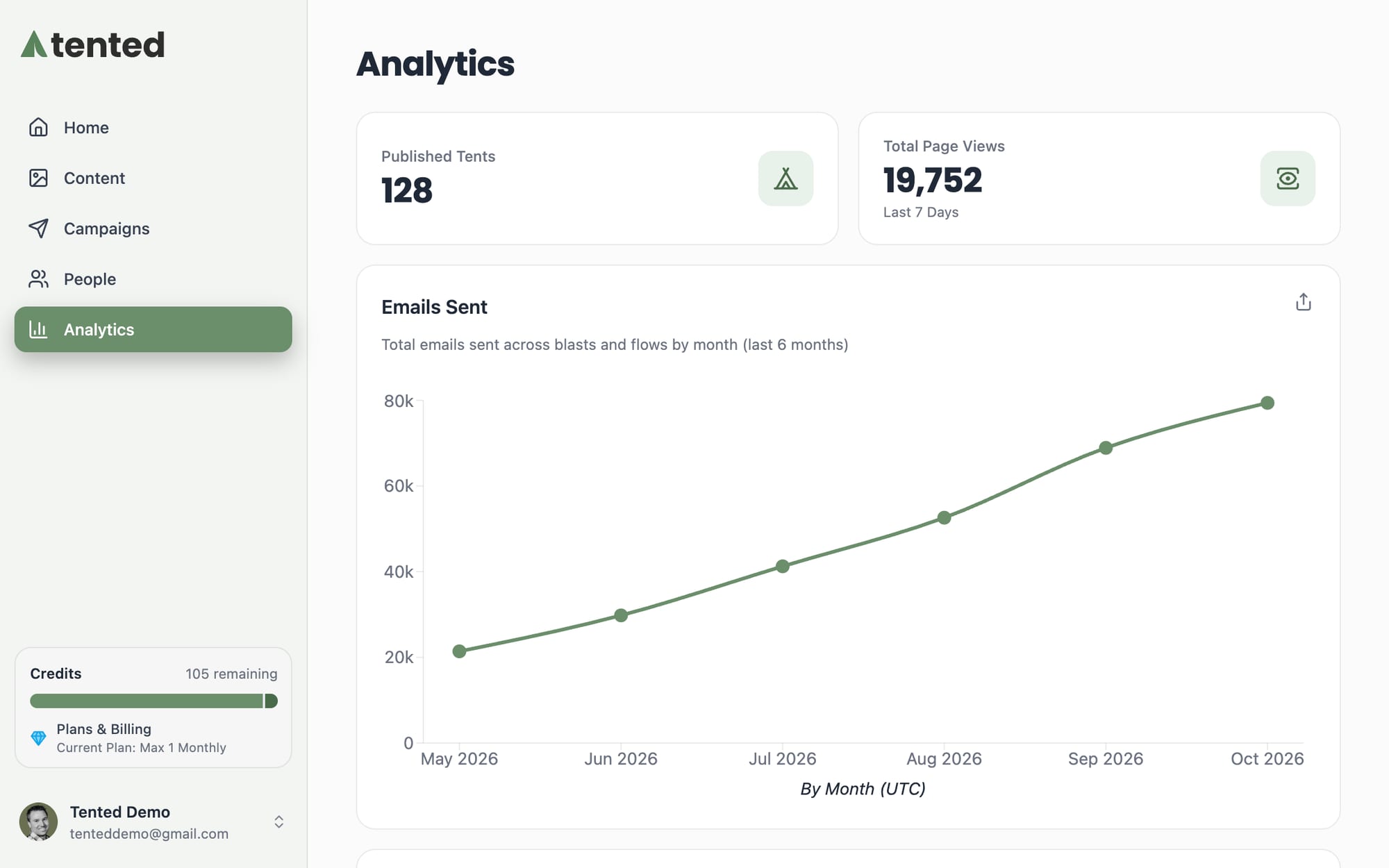Viewport: 1389px width, 868px height.
Task: Click the Jun 2026 data point
Action: pyautogui.click(x=621, y=615)
